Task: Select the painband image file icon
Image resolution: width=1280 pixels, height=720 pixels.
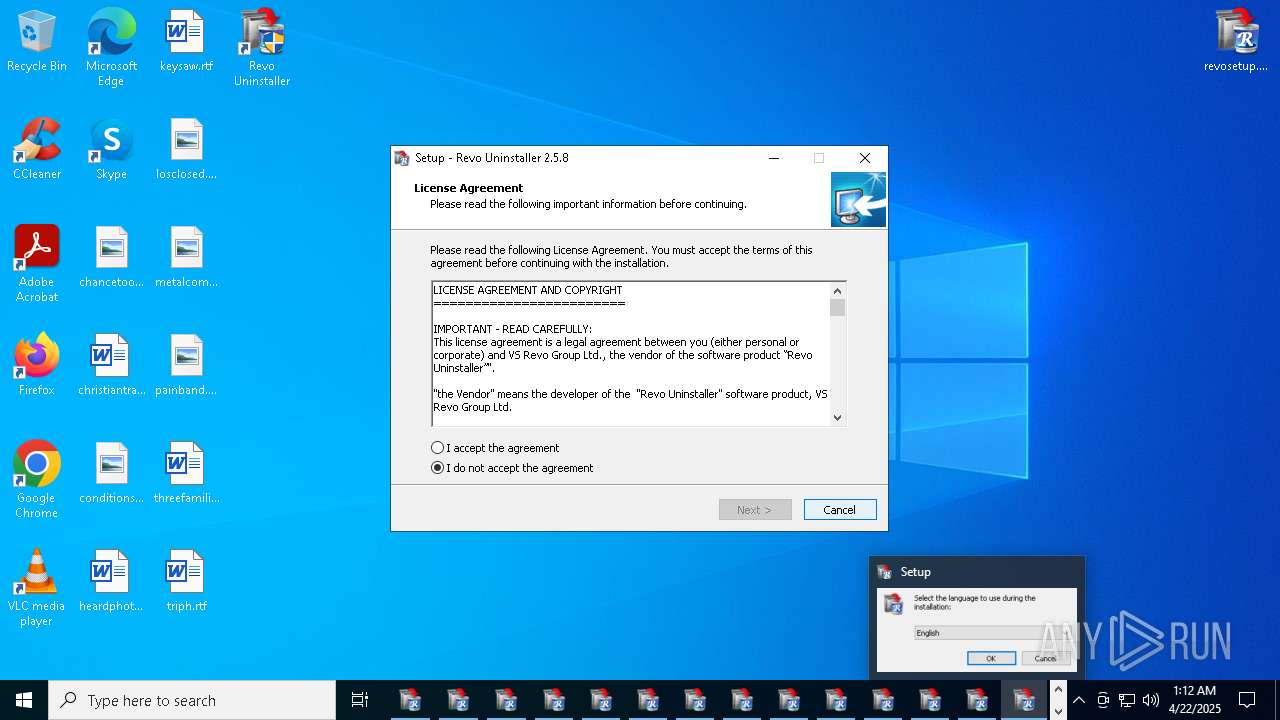Action: 186,366
